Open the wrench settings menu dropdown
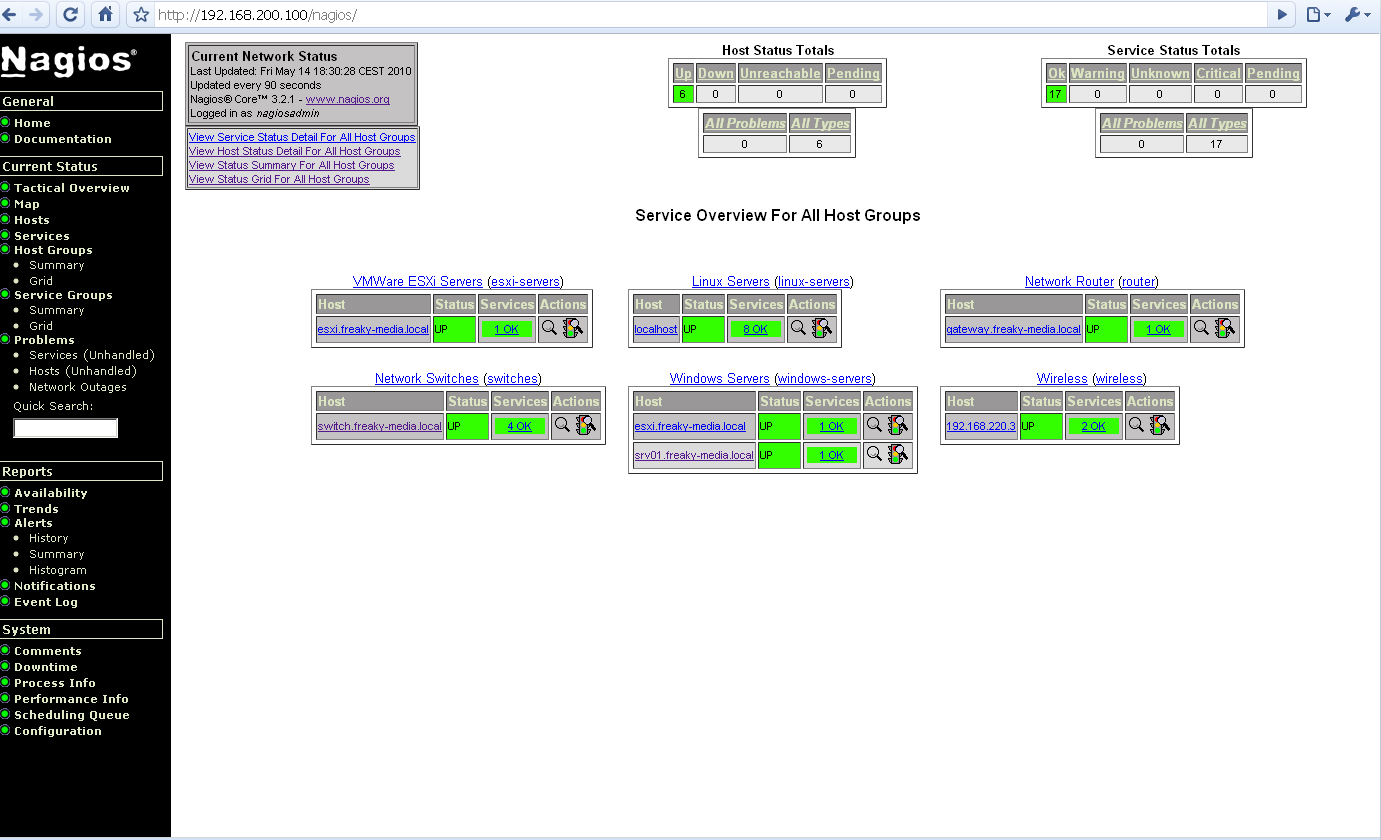This screenshot has height=840, width=1381. tap(1357, 14)
